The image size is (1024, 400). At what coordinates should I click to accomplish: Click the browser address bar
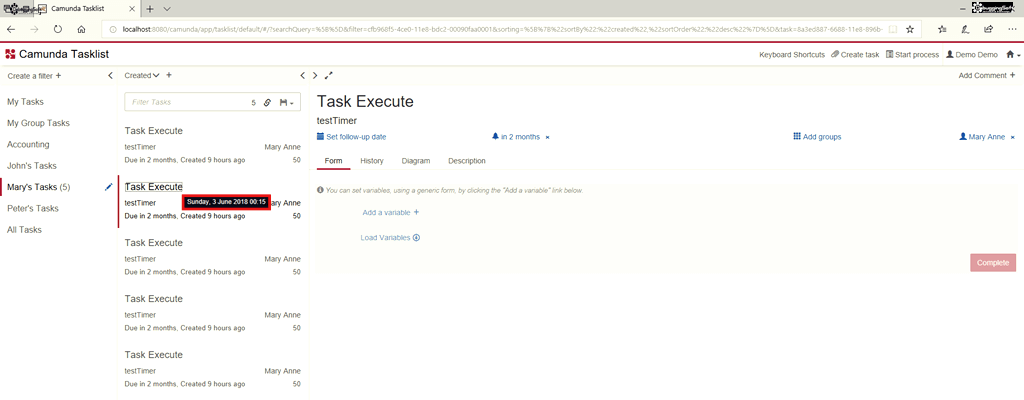(x=502, y=29)
